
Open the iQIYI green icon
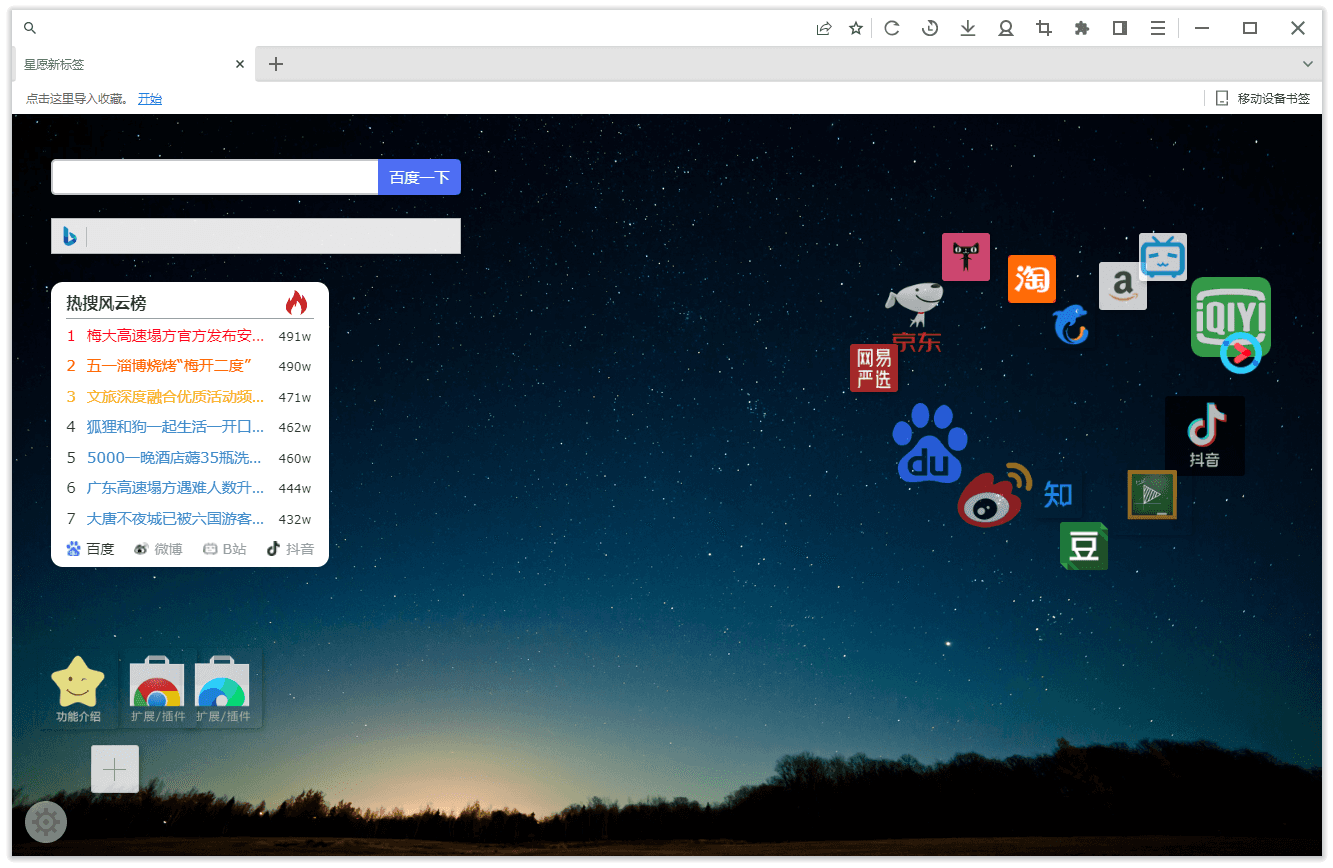(x=1230, y=317)
